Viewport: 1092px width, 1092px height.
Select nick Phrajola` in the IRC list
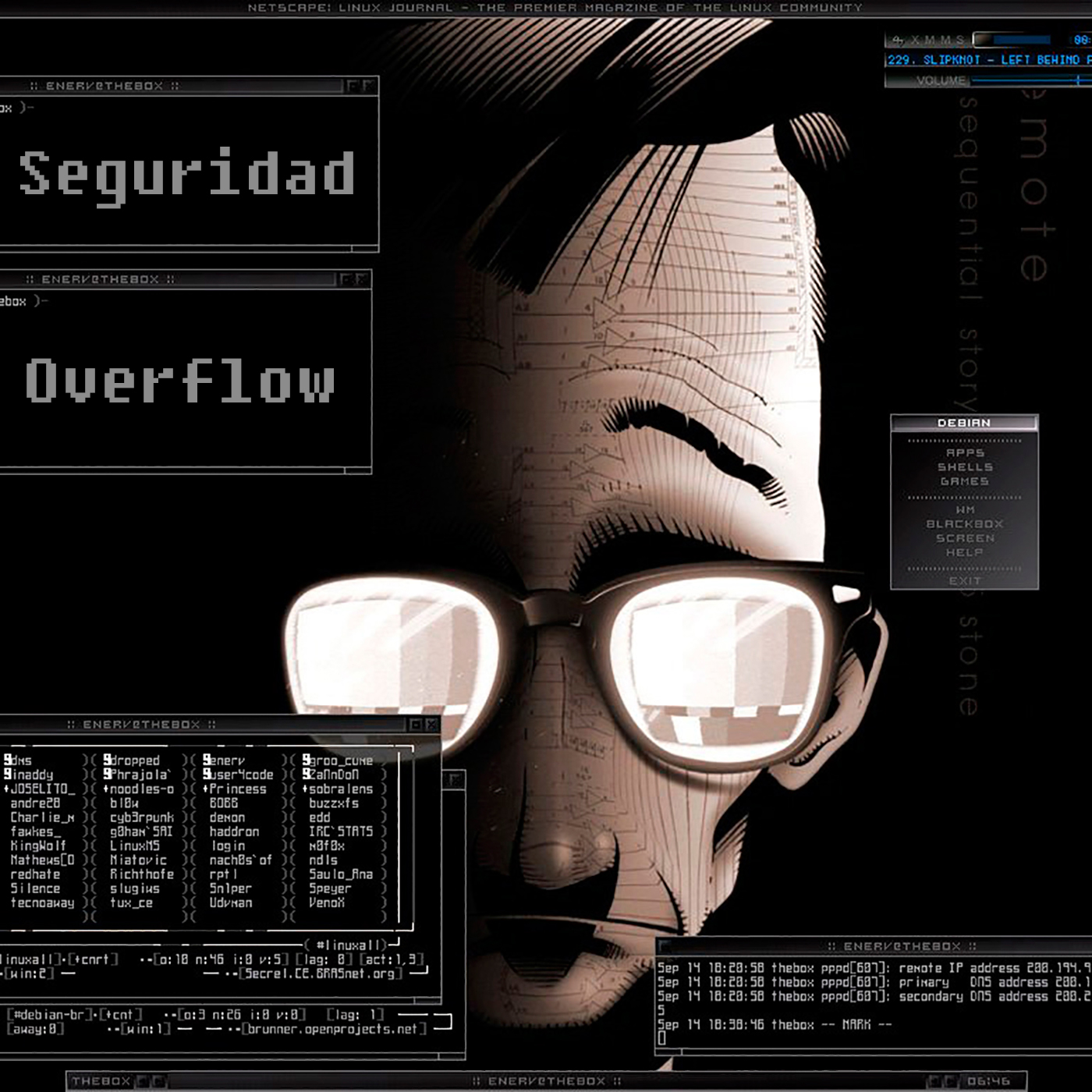[x=140, y=775]
